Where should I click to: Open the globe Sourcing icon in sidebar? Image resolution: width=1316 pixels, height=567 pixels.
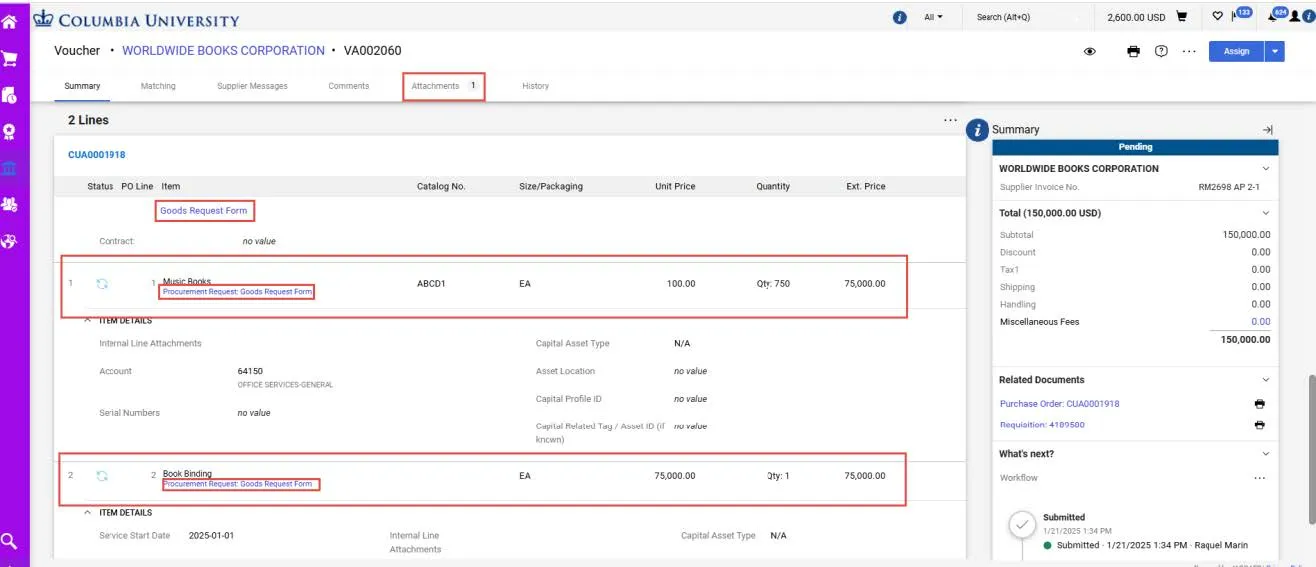9,241
